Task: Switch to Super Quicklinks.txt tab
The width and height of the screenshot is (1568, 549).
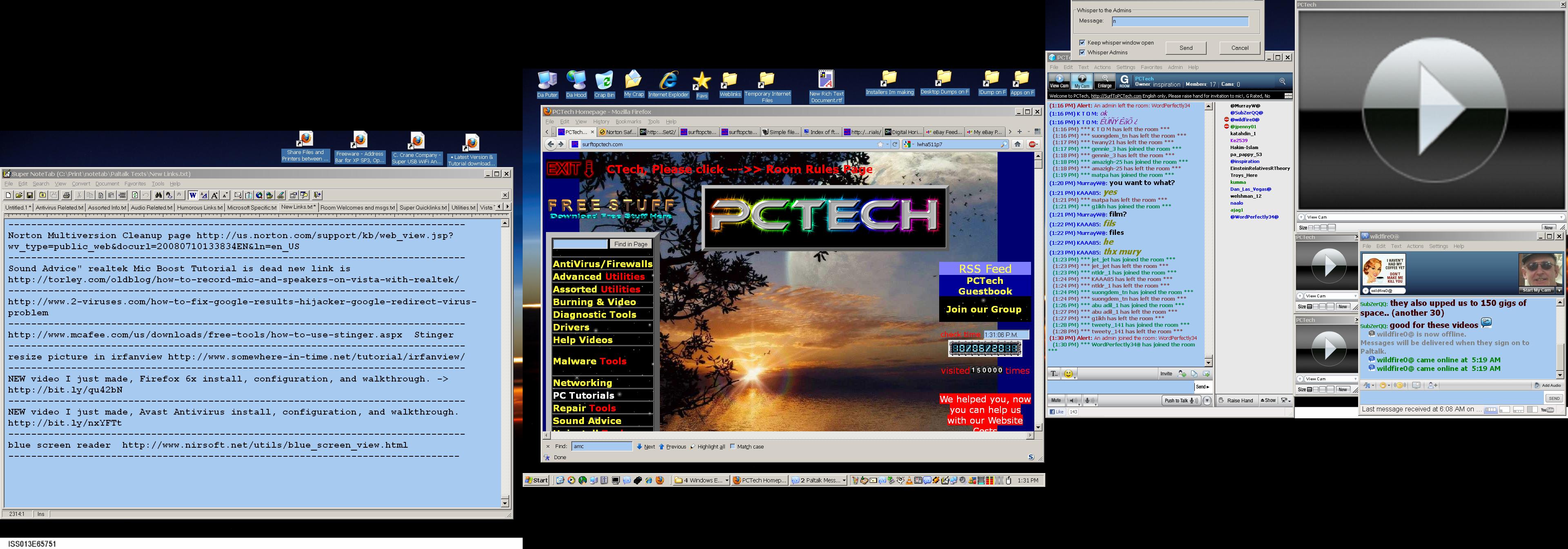Action: (x=423, y=208)
